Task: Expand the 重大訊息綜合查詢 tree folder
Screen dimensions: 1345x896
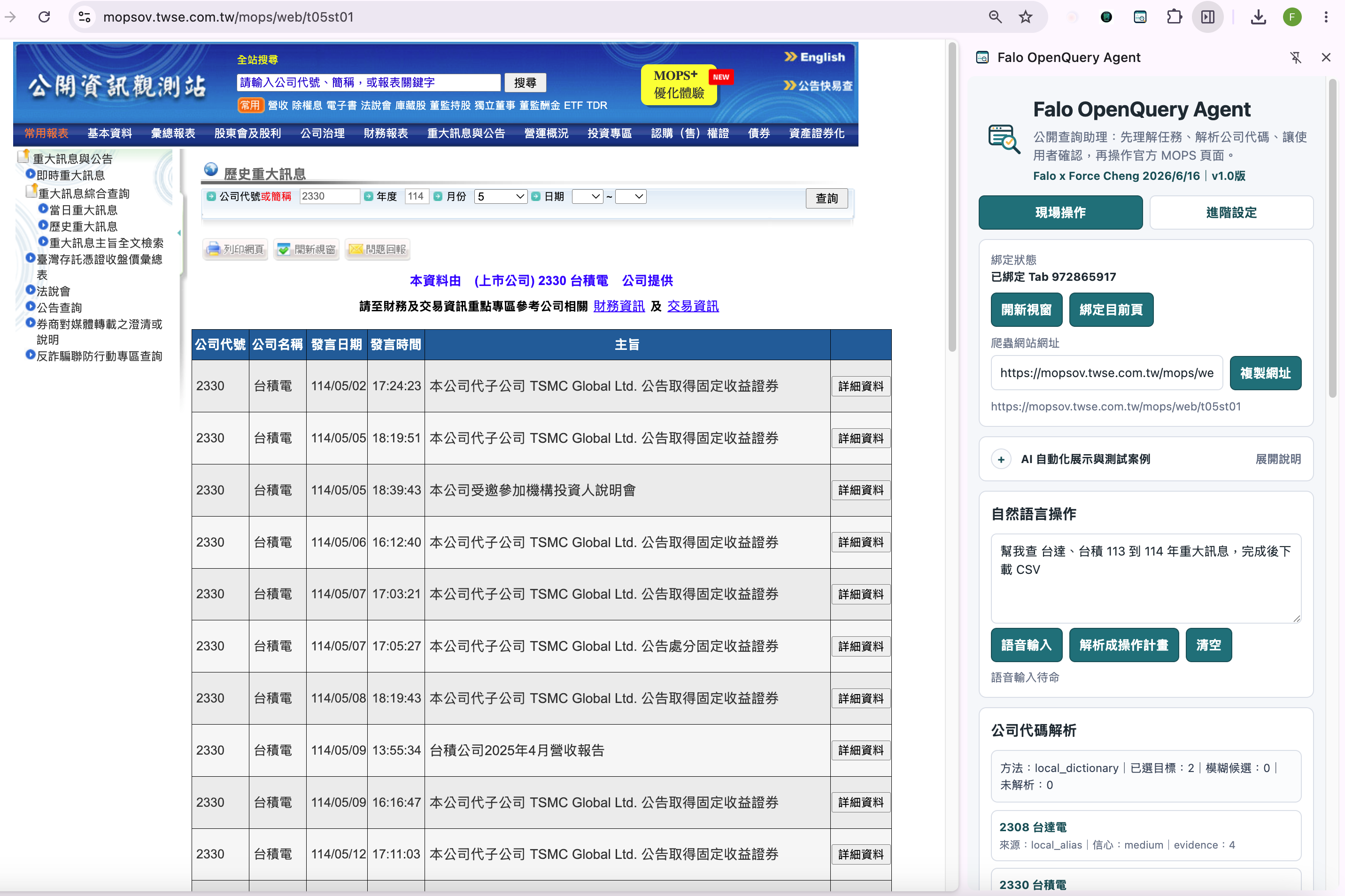Action: (31, 192)
